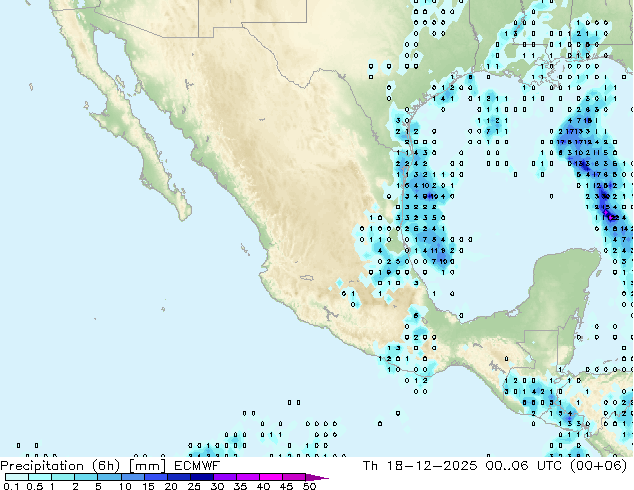Image resolution: width=634 pixels, height=490 pixels.
Task: Select the 1–2 mm legend color box
Action: point(63,477)
